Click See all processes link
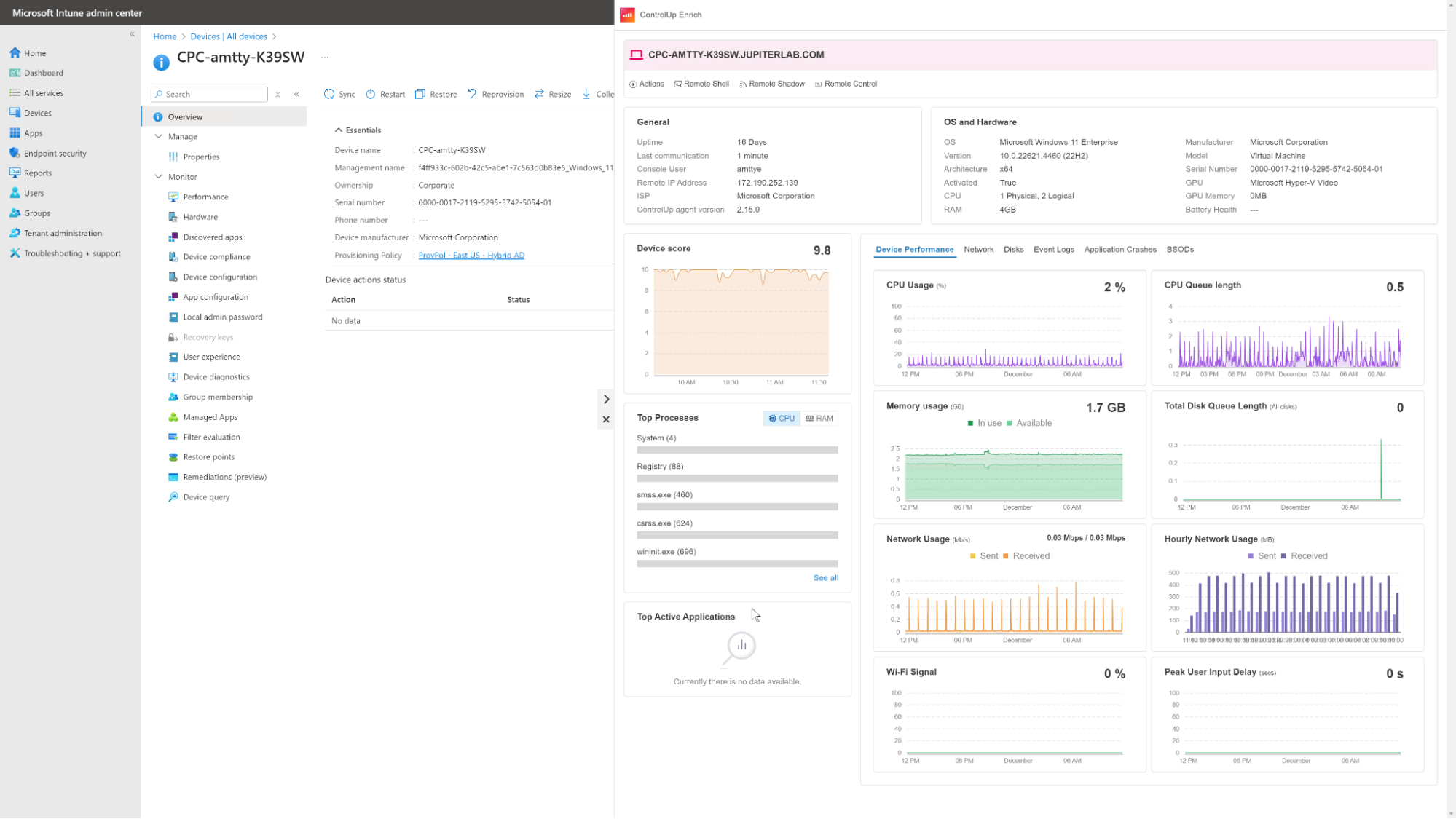This screenshot has height=819, width=1456. tap(826, 578)
